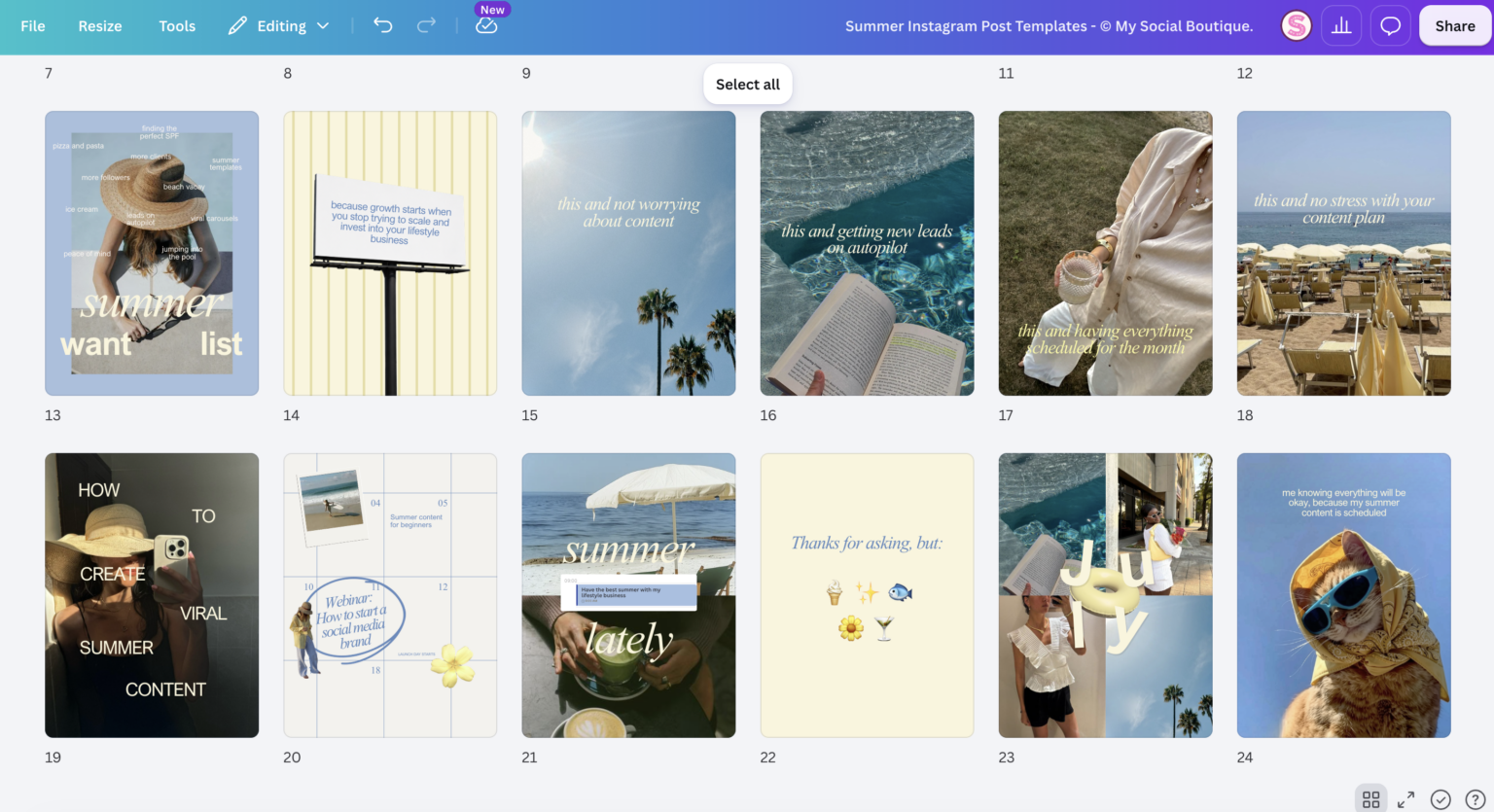Screen dimensions: 1494x812
Task: Open the pink S profile avatar
Action: 1296,26
